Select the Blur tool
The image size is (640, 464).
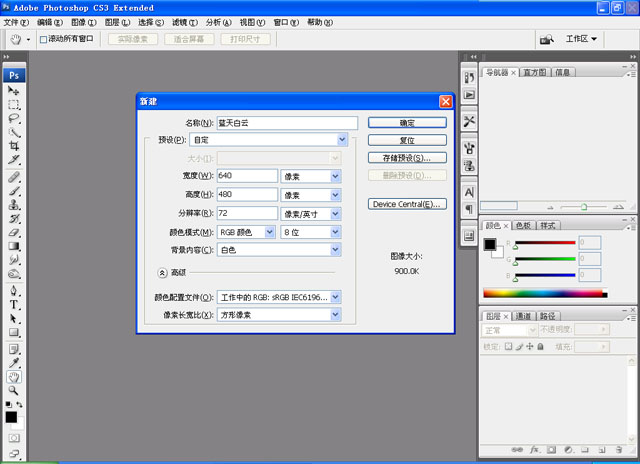click(x=14, y=260)
